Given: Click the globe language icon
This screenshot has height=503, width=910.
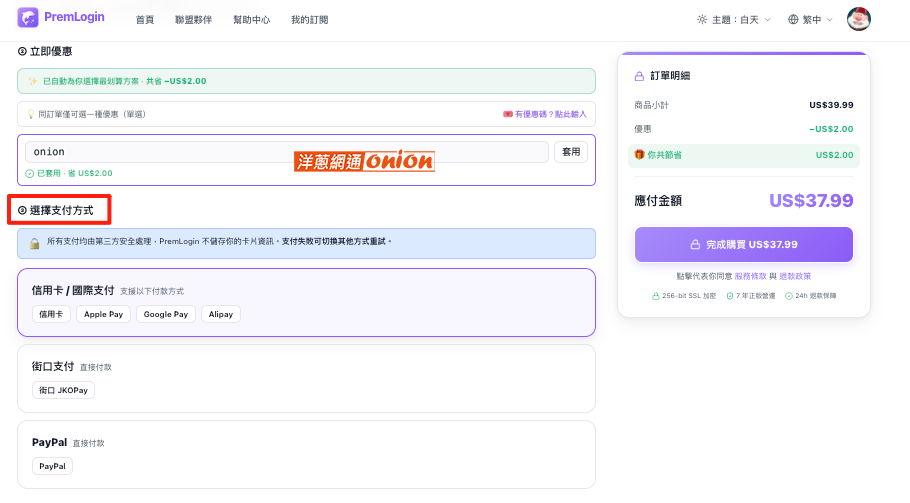Looking at the screenshot, I should (x=793, y=20).
